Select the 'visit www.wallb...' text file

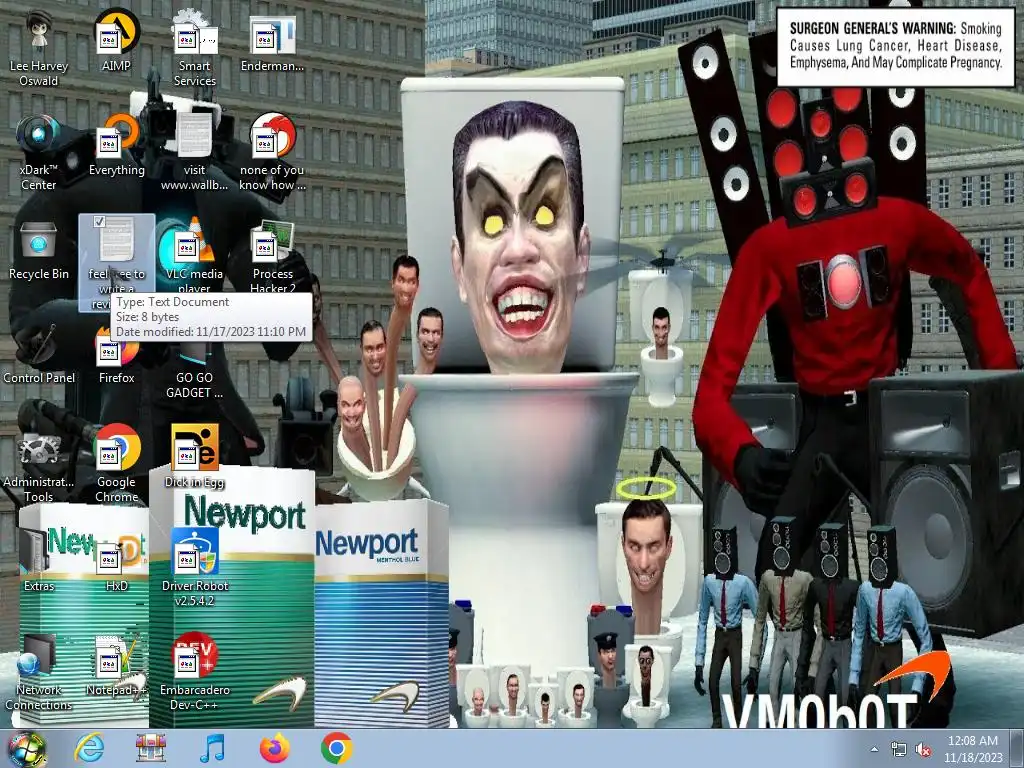195,153
